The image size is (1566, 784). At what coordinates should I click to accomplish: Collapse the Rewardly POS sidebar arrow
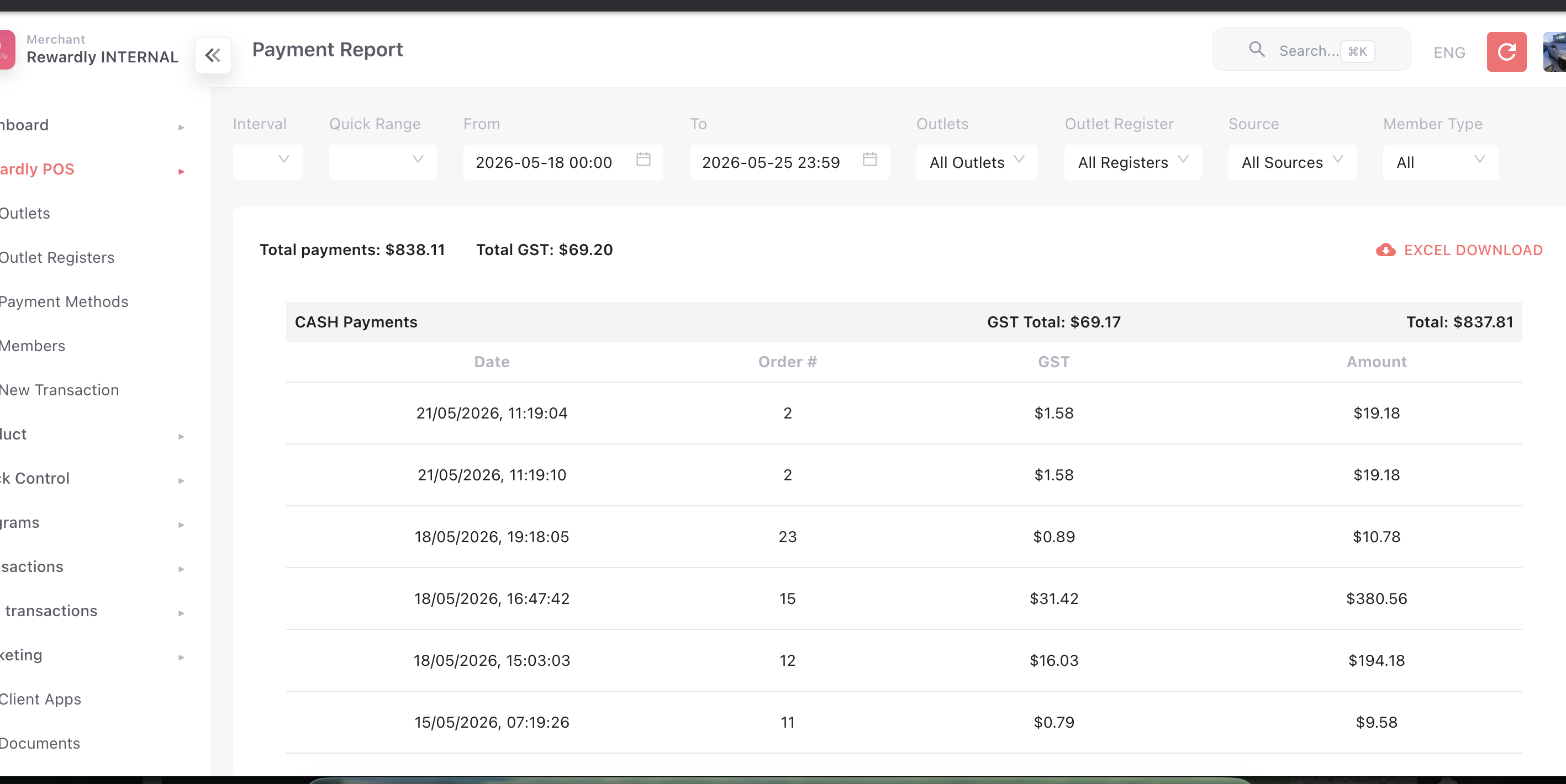[181, 171]
